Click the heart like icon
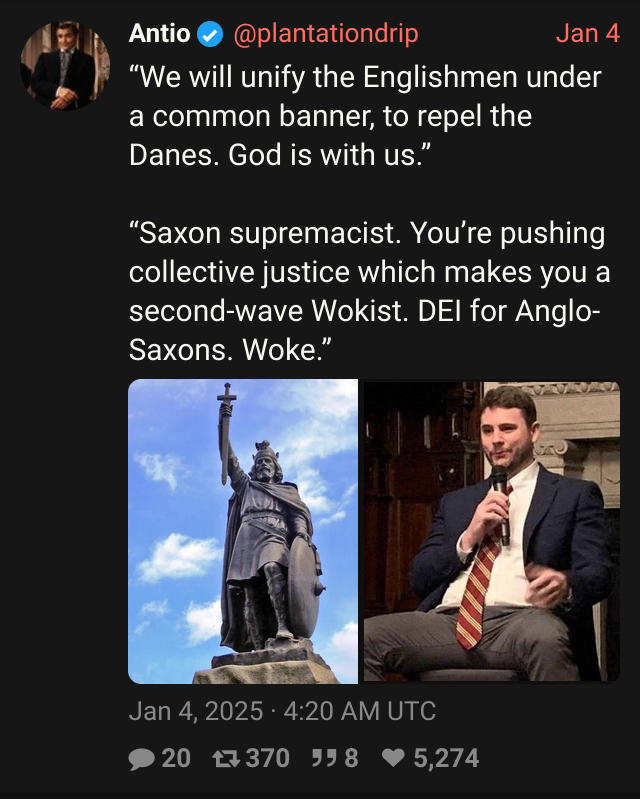640x799 pixels. [393, 758]
